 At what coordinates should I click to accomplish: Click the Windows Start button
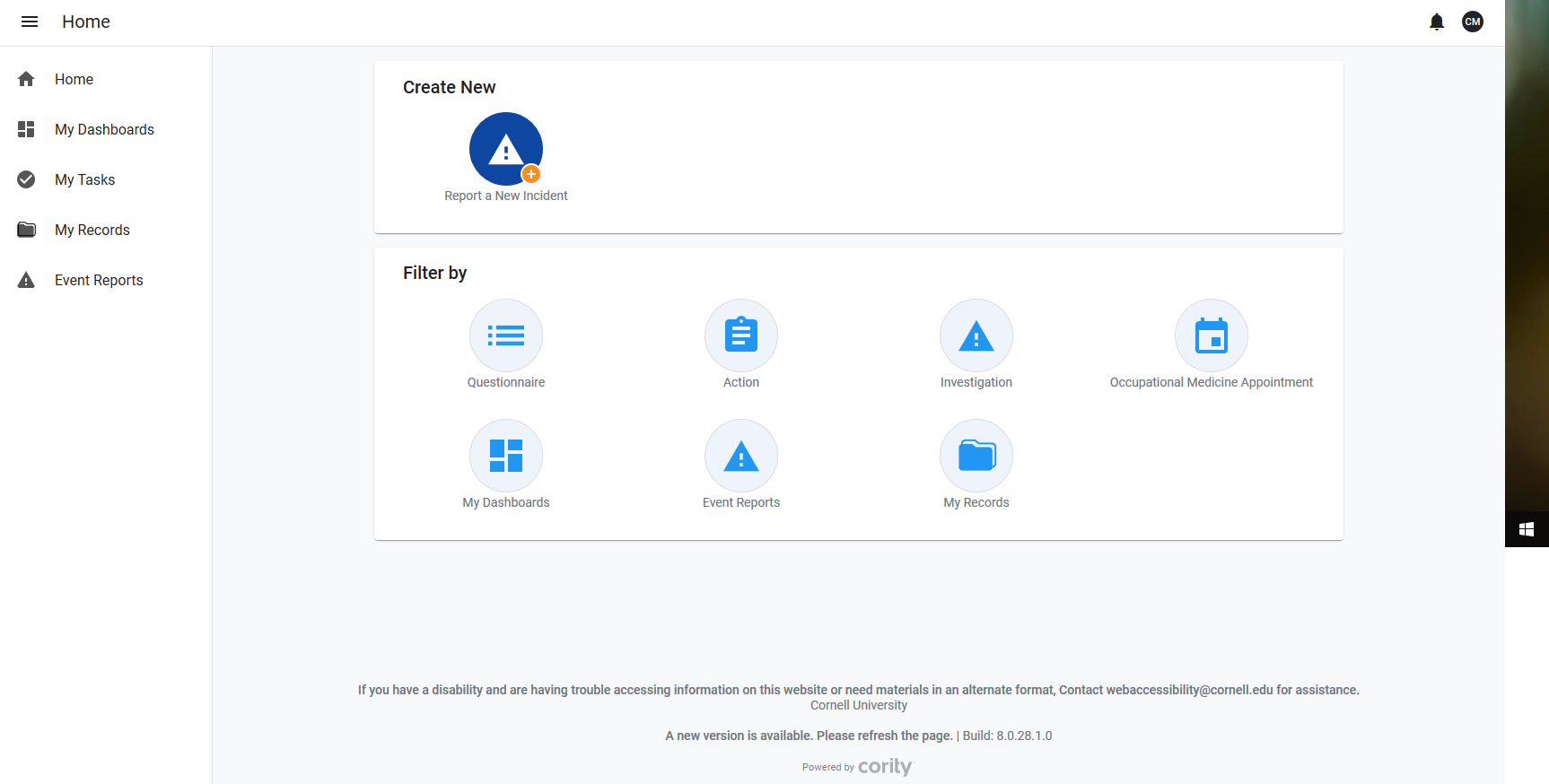click(1526, 529)
